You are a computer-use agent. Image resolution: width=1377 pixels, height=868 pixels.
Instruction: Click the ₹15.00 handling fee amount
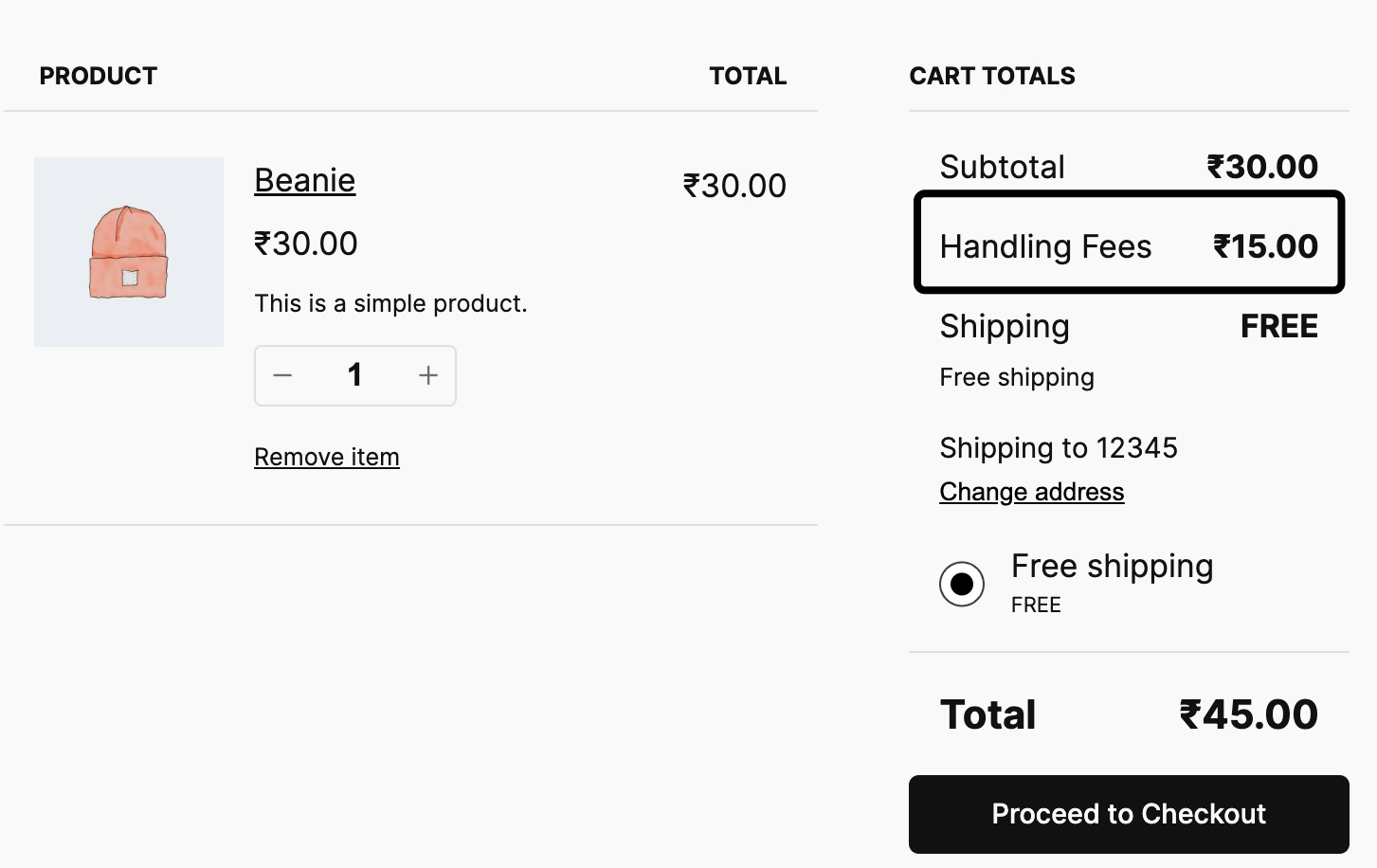pos(1265,246)
